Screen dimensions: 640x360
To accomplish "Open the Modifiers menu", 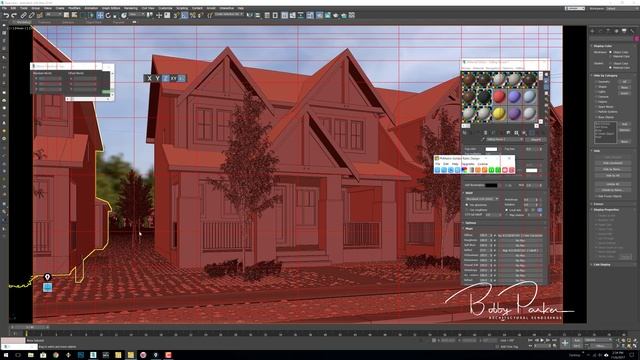I will point(74,8).
